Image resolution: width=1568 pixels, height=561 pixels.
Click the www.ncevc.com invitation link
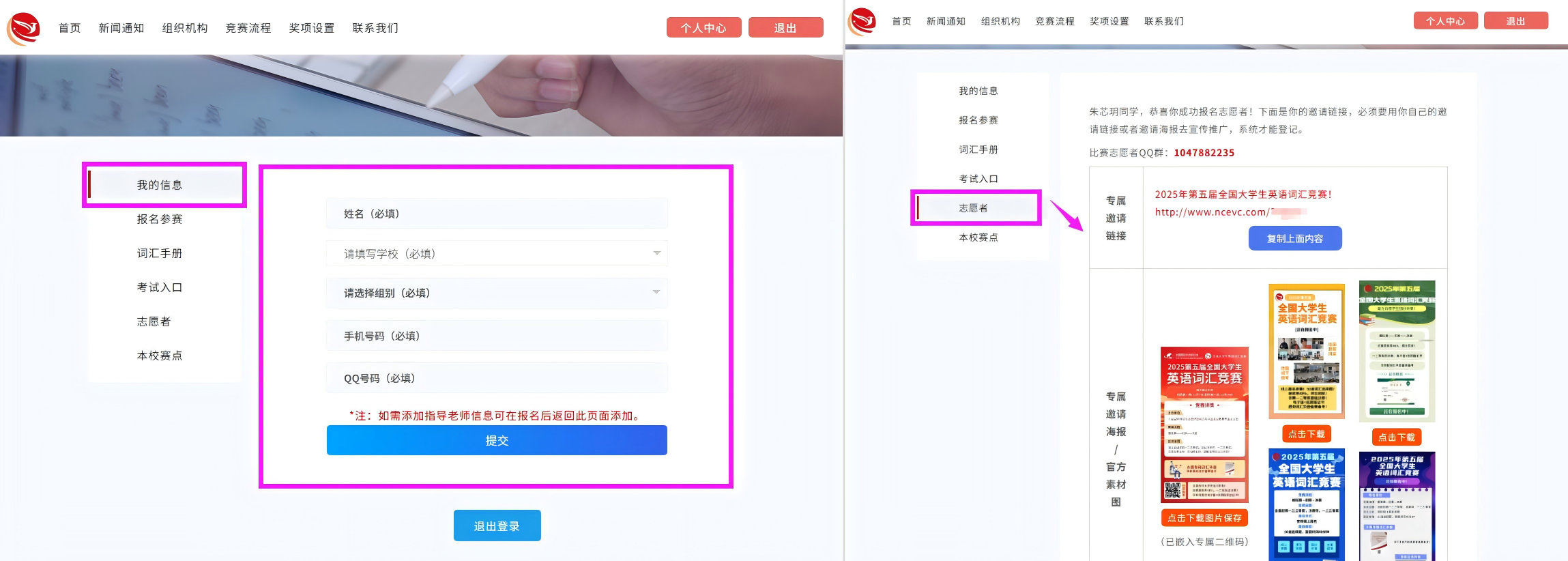click(x=1212, y=212)
